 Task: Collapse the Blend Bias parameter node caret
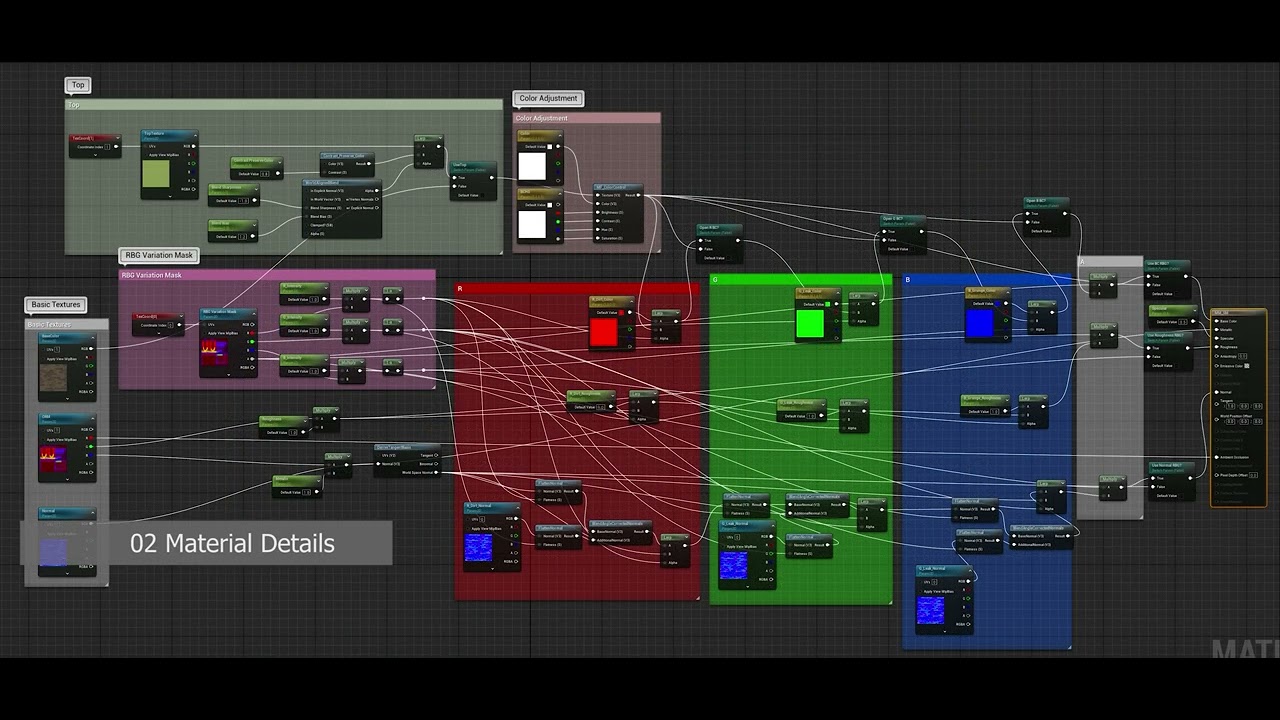pos(255,225)
